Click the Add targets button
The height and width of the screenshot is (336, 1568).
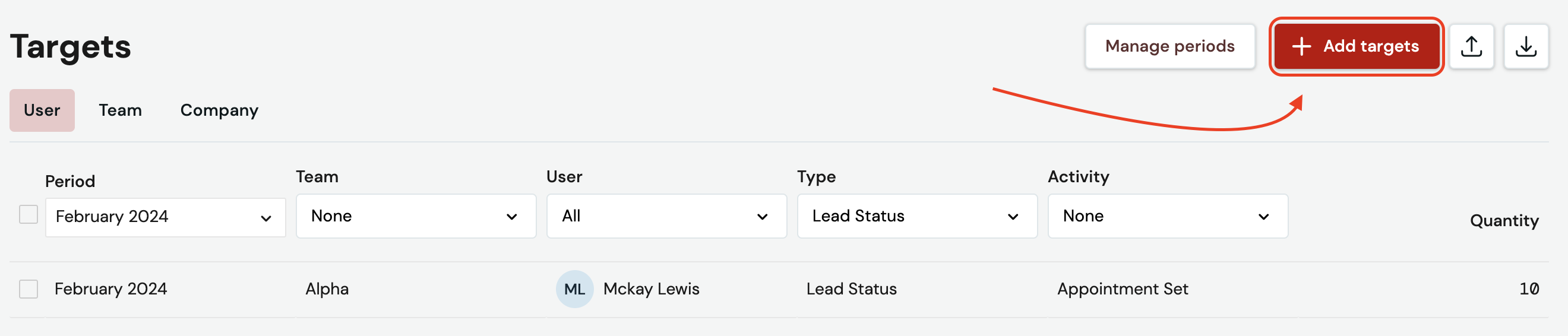(1356, 46)
